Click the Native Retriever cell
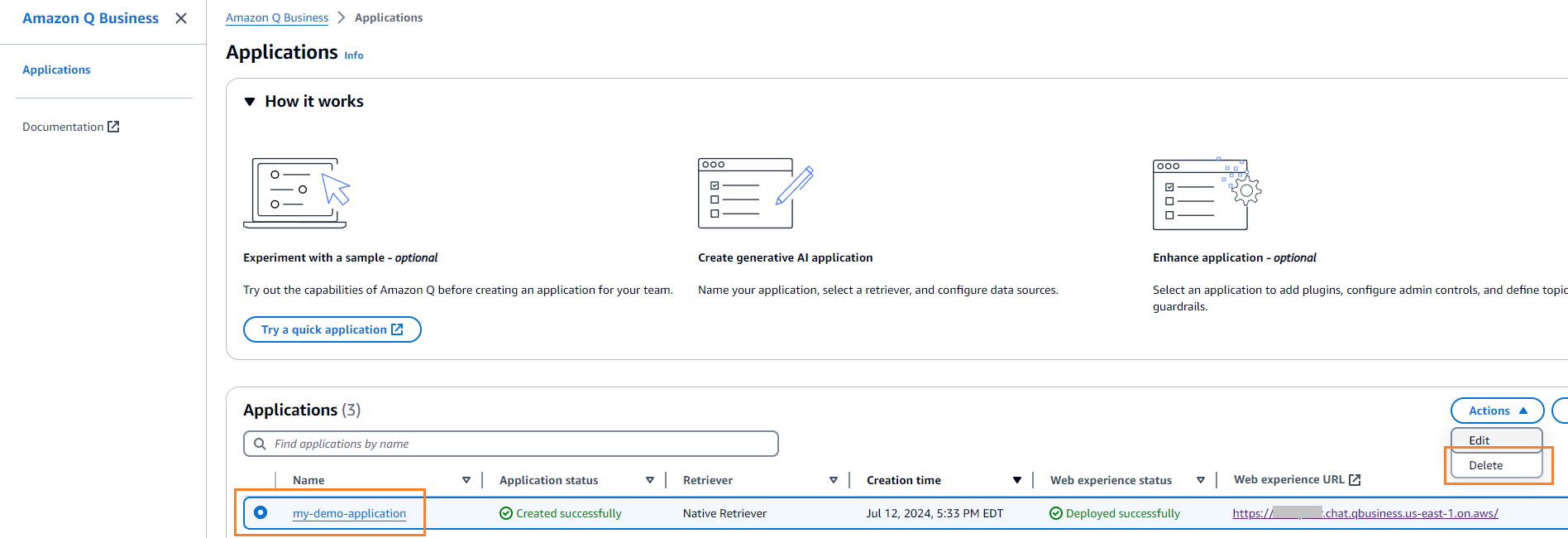1568x538 pixels. coord(724,513)
